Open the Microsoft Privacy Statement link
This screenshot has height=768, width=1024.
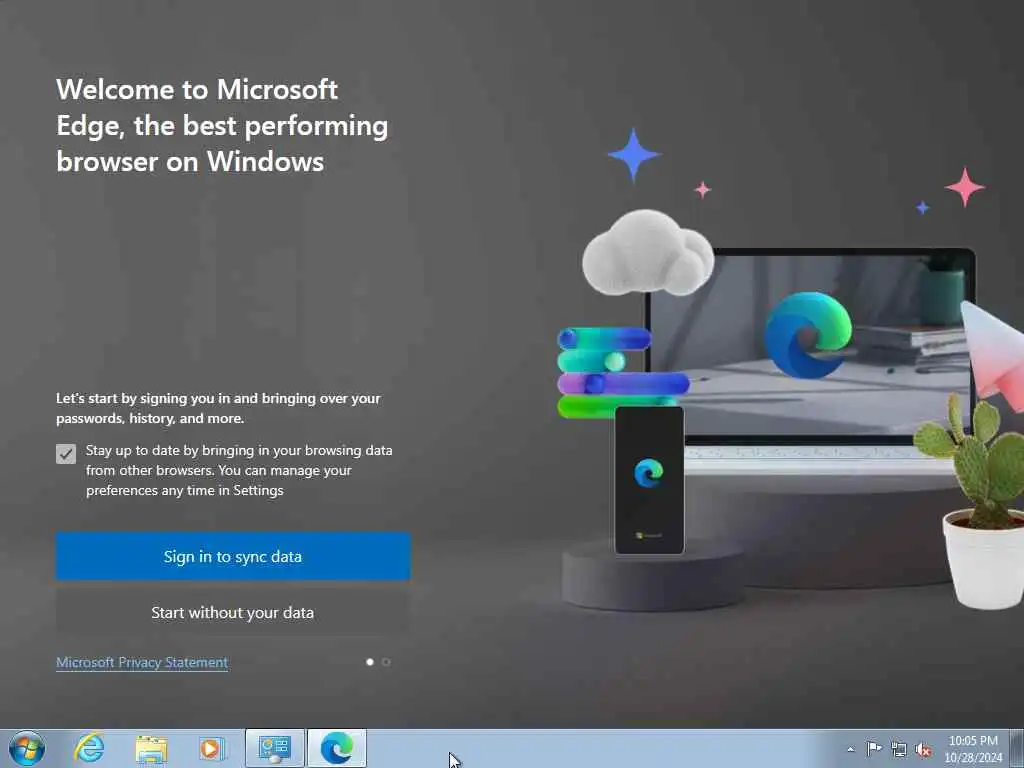click(142, 662)
